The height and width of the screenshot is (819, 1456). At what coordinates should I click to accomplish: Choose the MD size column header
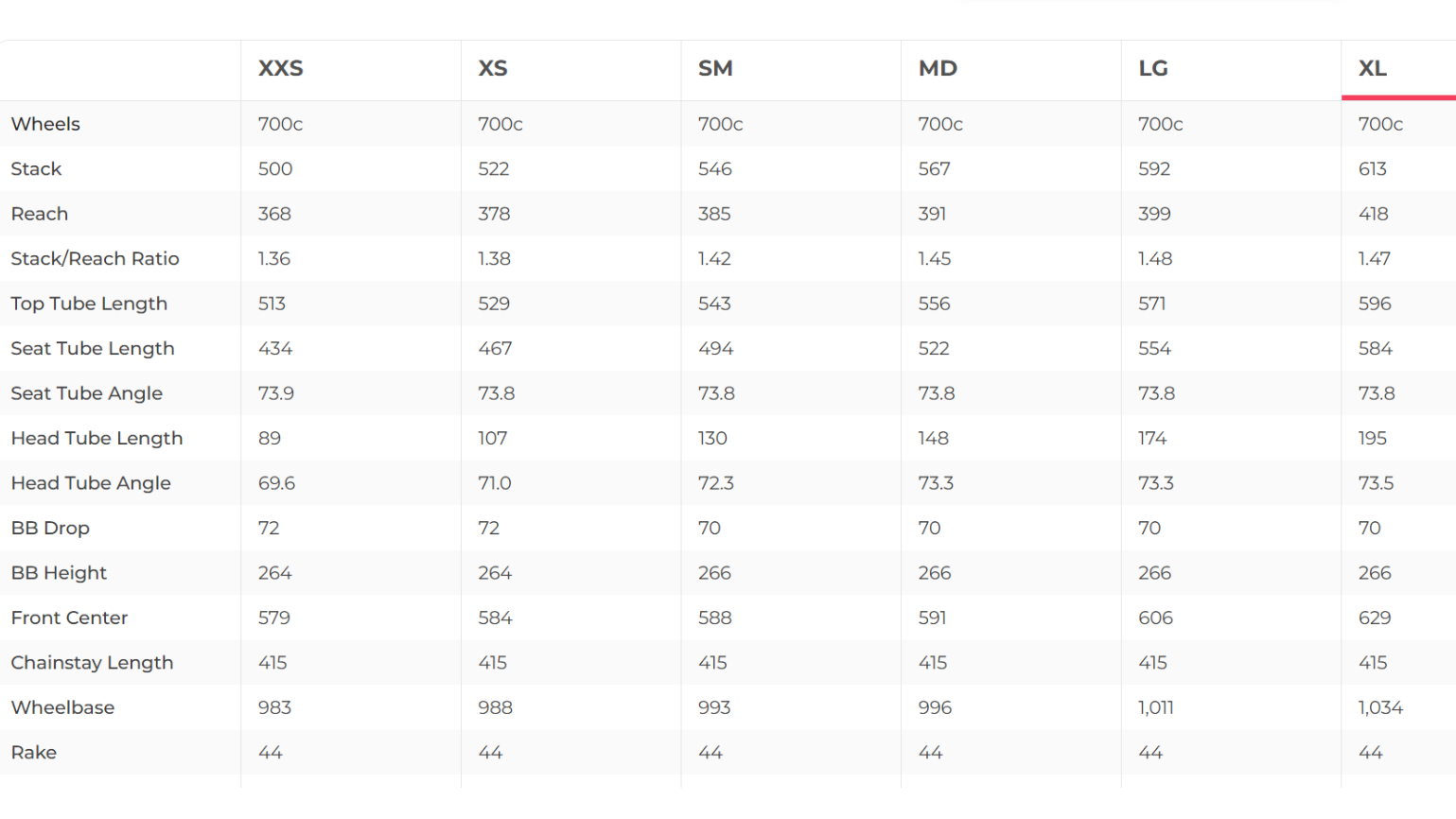click(938, 69)
